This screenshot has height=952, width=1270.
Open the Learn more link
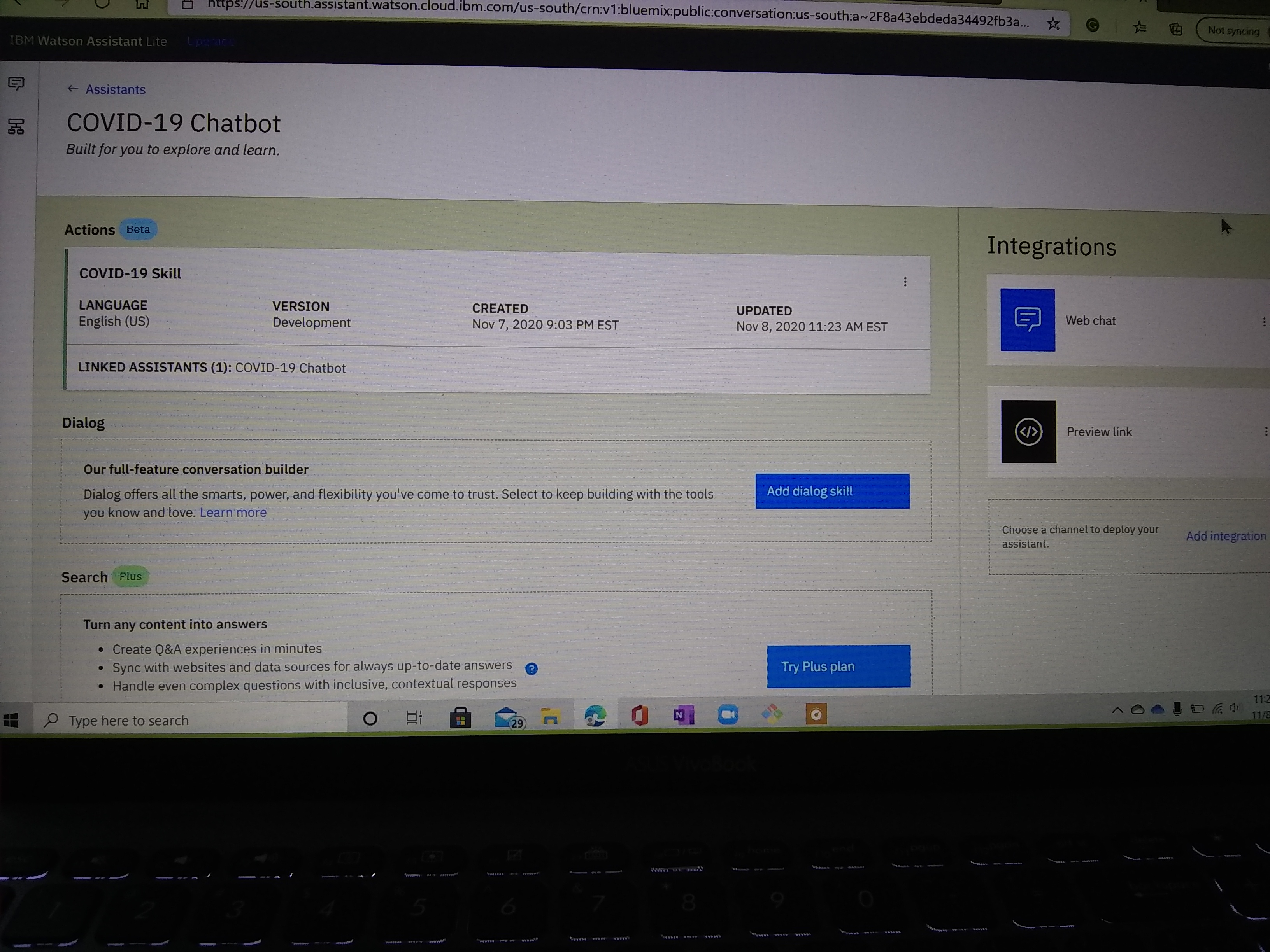(233, 513)
